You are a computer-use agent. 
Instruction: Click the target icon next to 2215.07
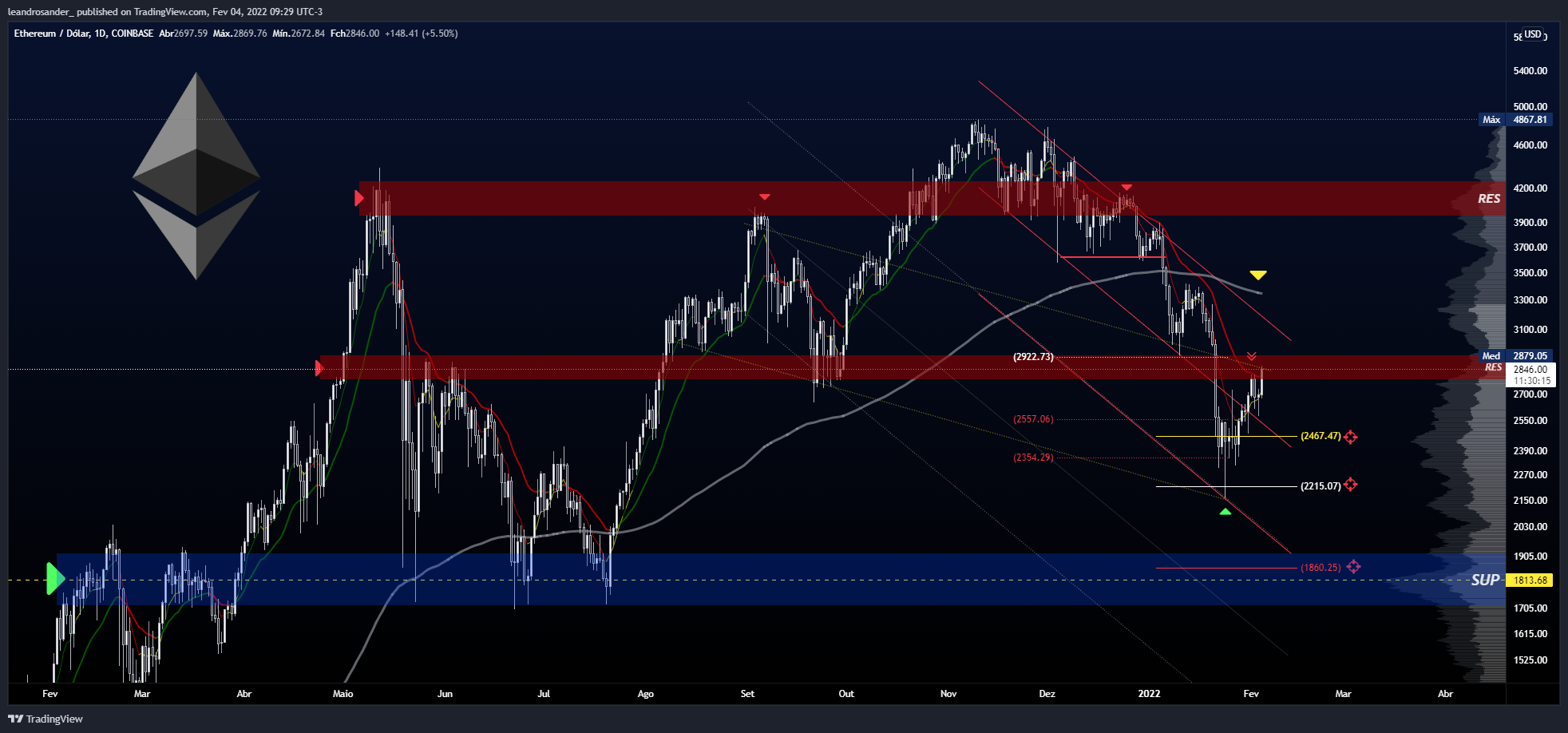click(x=1350, y=485)
